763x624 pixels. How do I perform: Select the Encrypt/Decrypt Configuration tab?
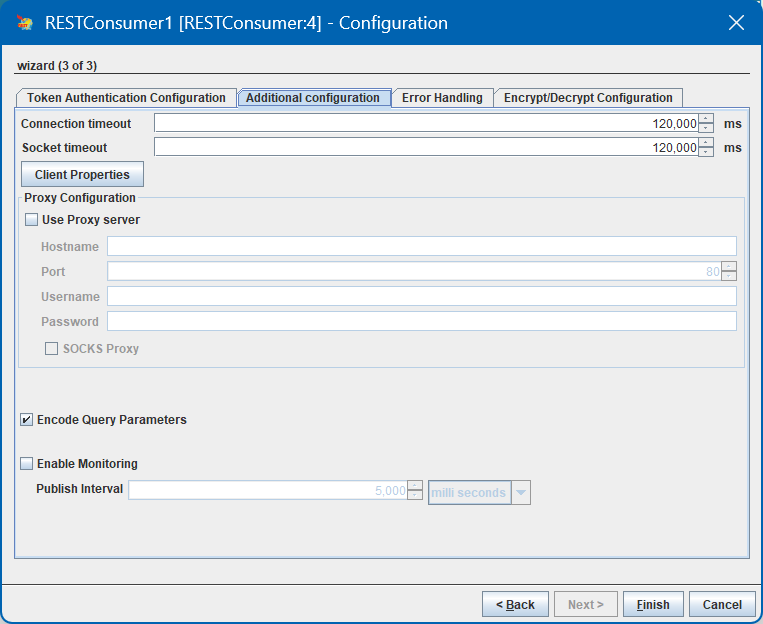coord(588,98)
